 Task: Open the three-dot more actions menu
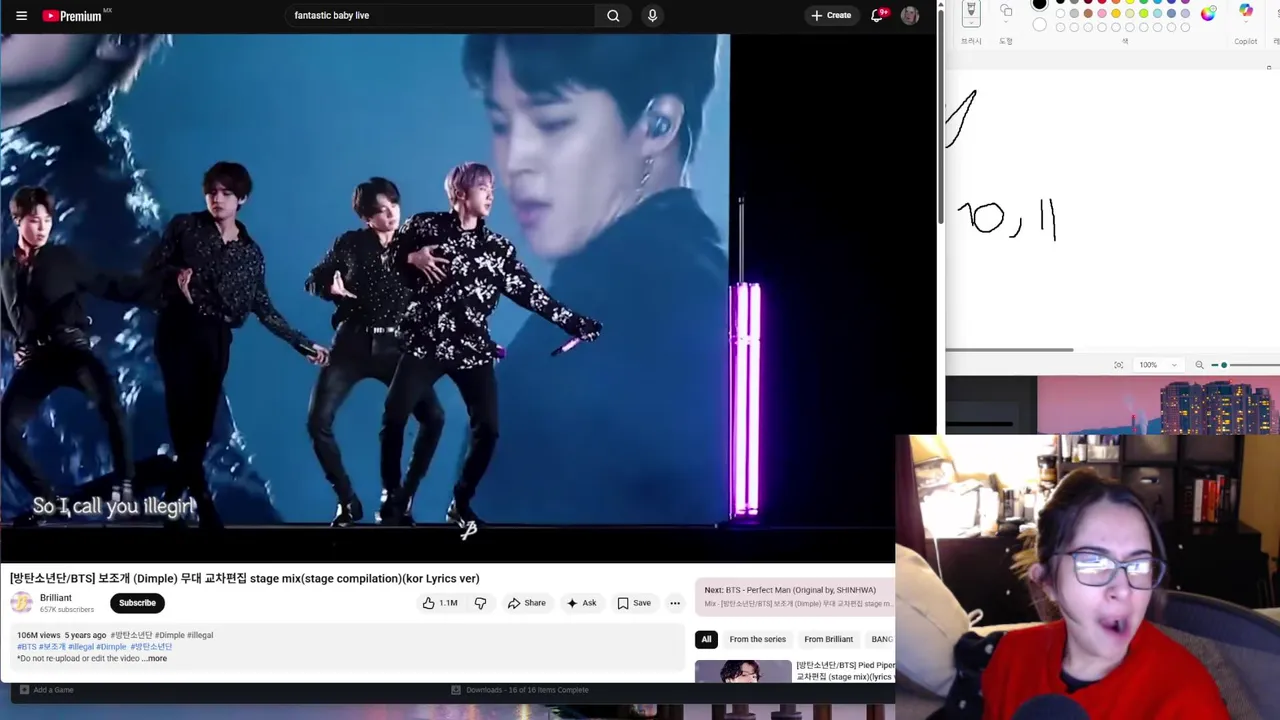point(675,603)
